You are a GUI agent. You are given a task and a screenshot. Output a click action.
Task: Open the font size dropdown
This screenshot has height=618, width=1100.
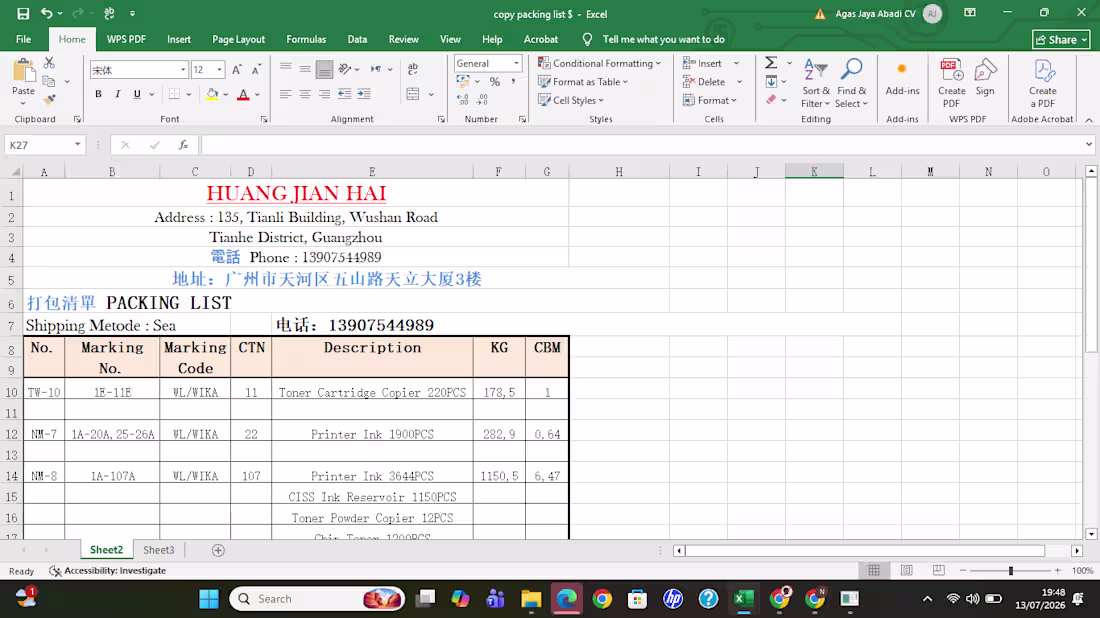click(220, 69)
